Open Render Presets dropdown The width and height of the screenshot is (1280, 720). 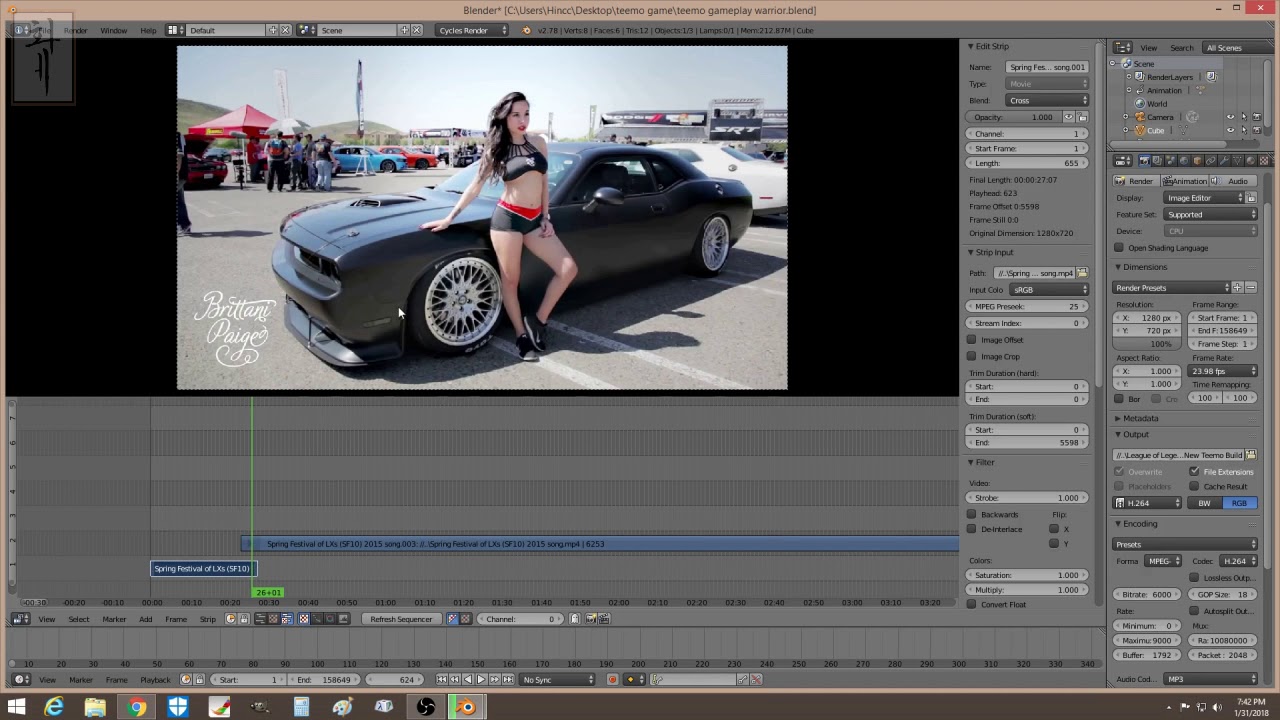(x=1171, y=288)
